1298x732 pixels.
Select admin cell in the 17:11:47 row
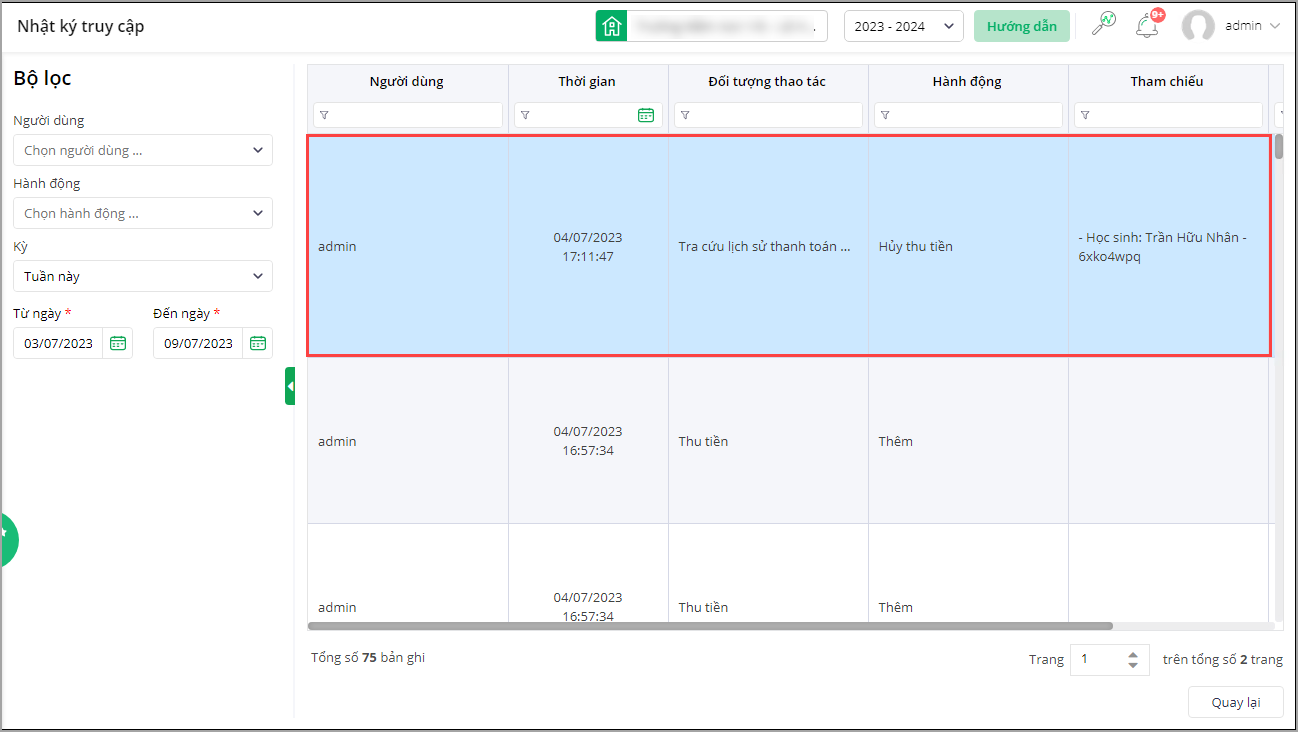pos(408,246)
